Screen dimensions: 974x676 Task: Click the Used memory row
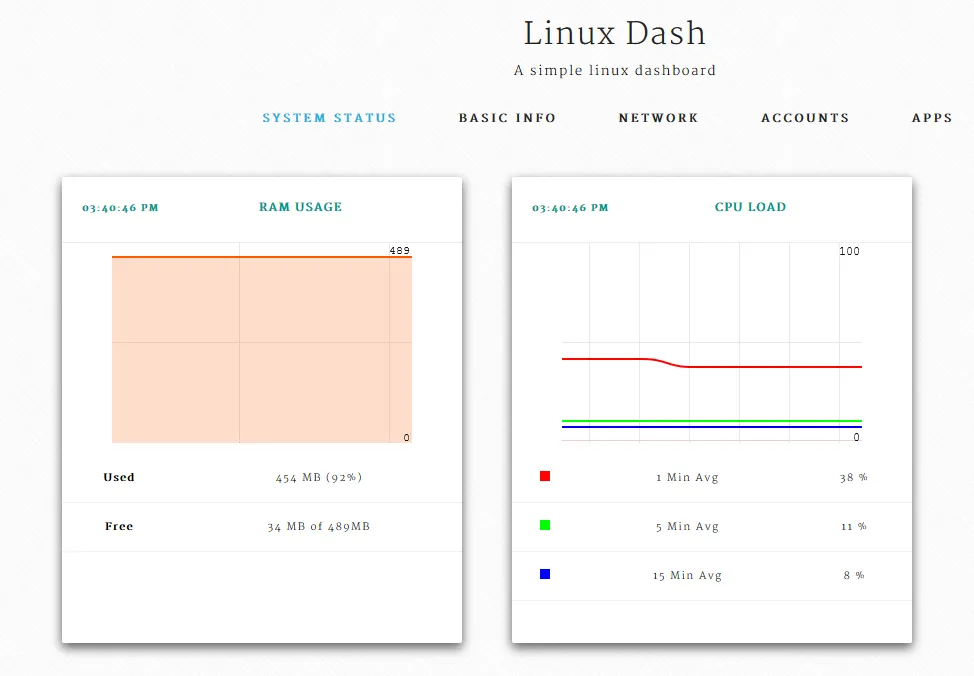click(x=260, y=477)
